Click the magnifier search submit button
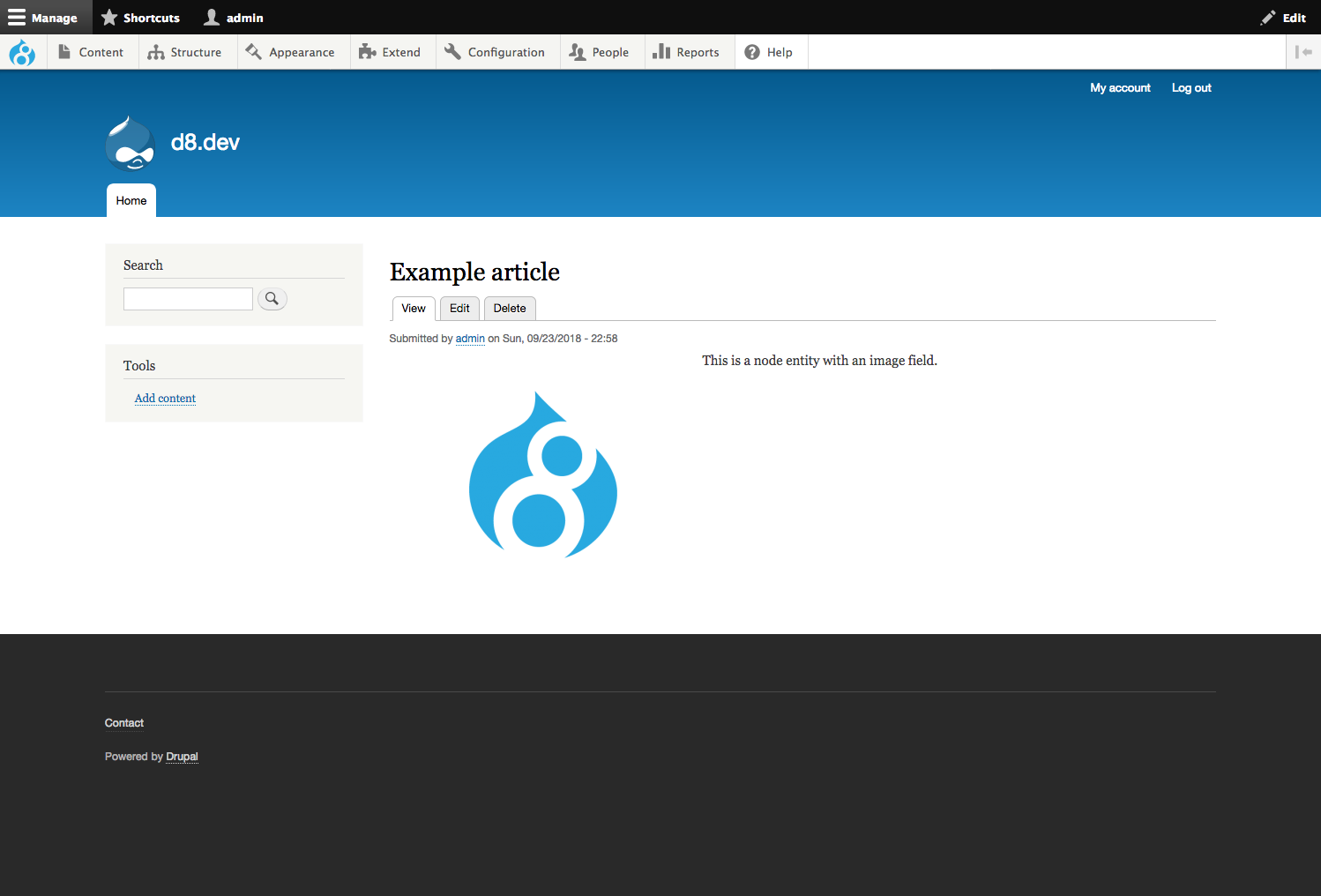The image size is (1321, 896). tap(272, 299)
